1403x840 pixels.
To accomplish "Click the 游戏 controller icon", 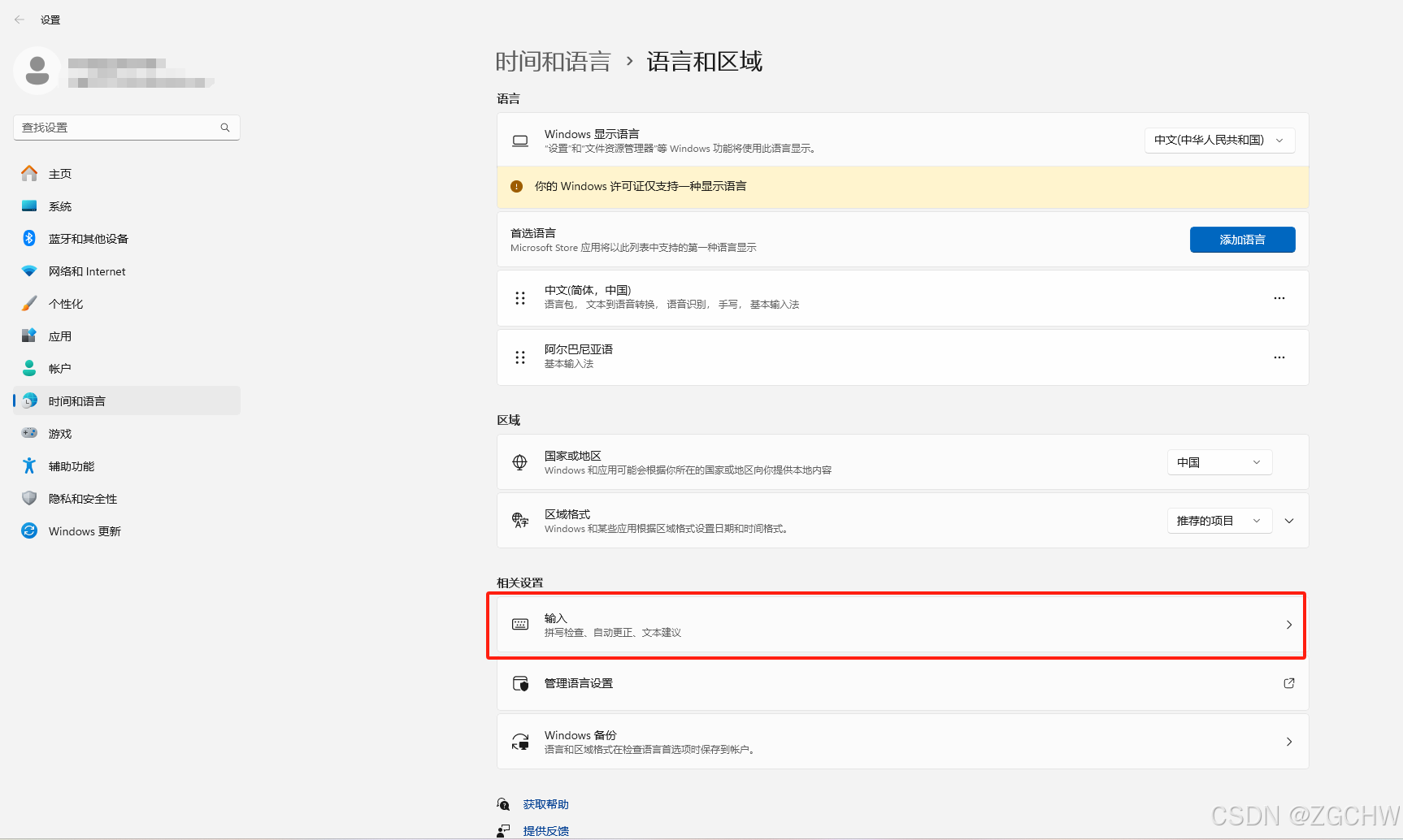I will [x=29, y=433].
